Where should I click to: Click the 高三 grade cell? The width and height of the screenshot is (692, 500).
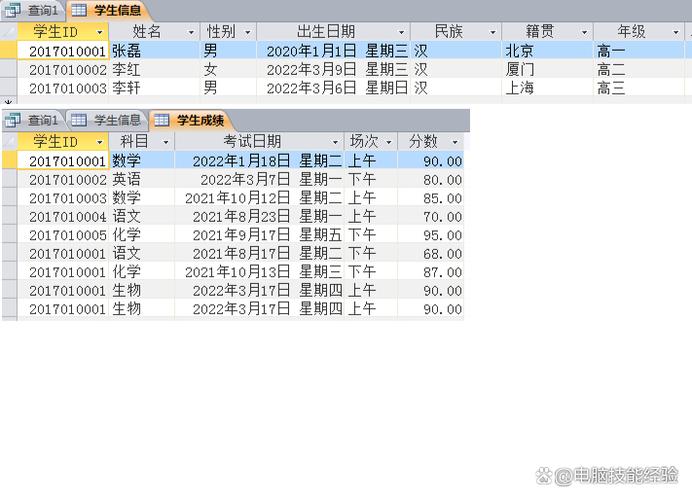coord(639,88)
